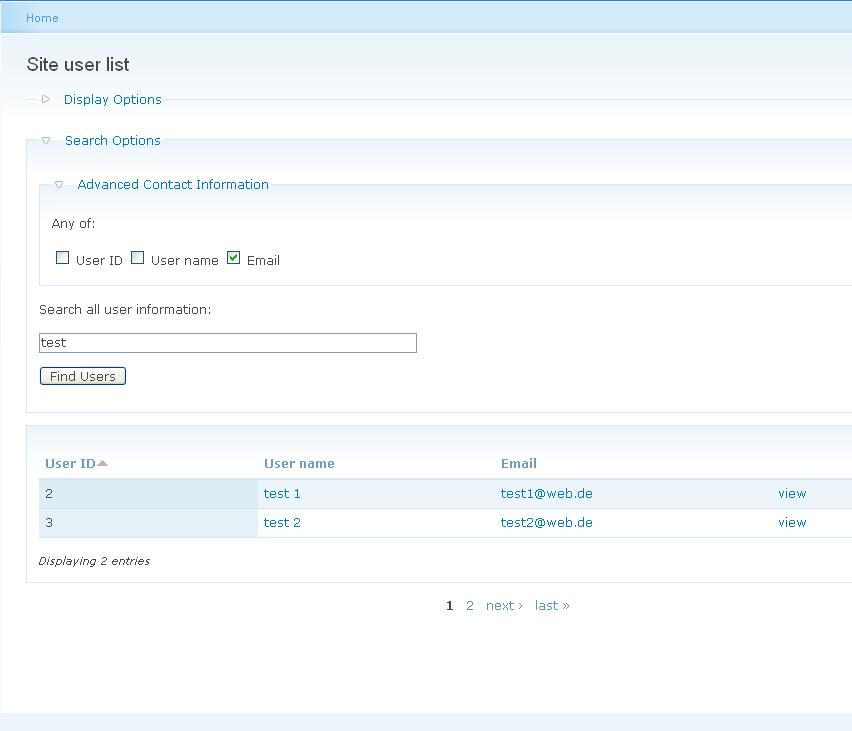This screenshot has height=731, width=852.
Task: Enable the User ID checkbox
Action: (63, 258)
